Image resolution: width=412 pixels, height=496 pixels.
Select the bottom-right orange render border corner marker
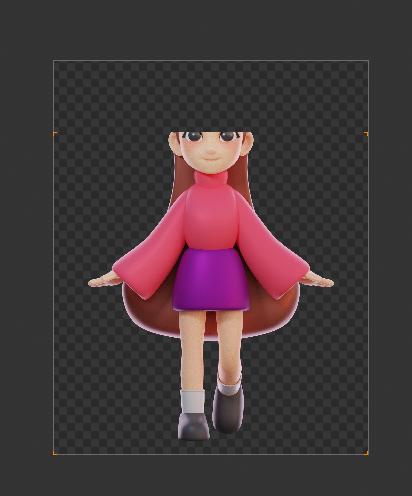(x=366, y=453)
